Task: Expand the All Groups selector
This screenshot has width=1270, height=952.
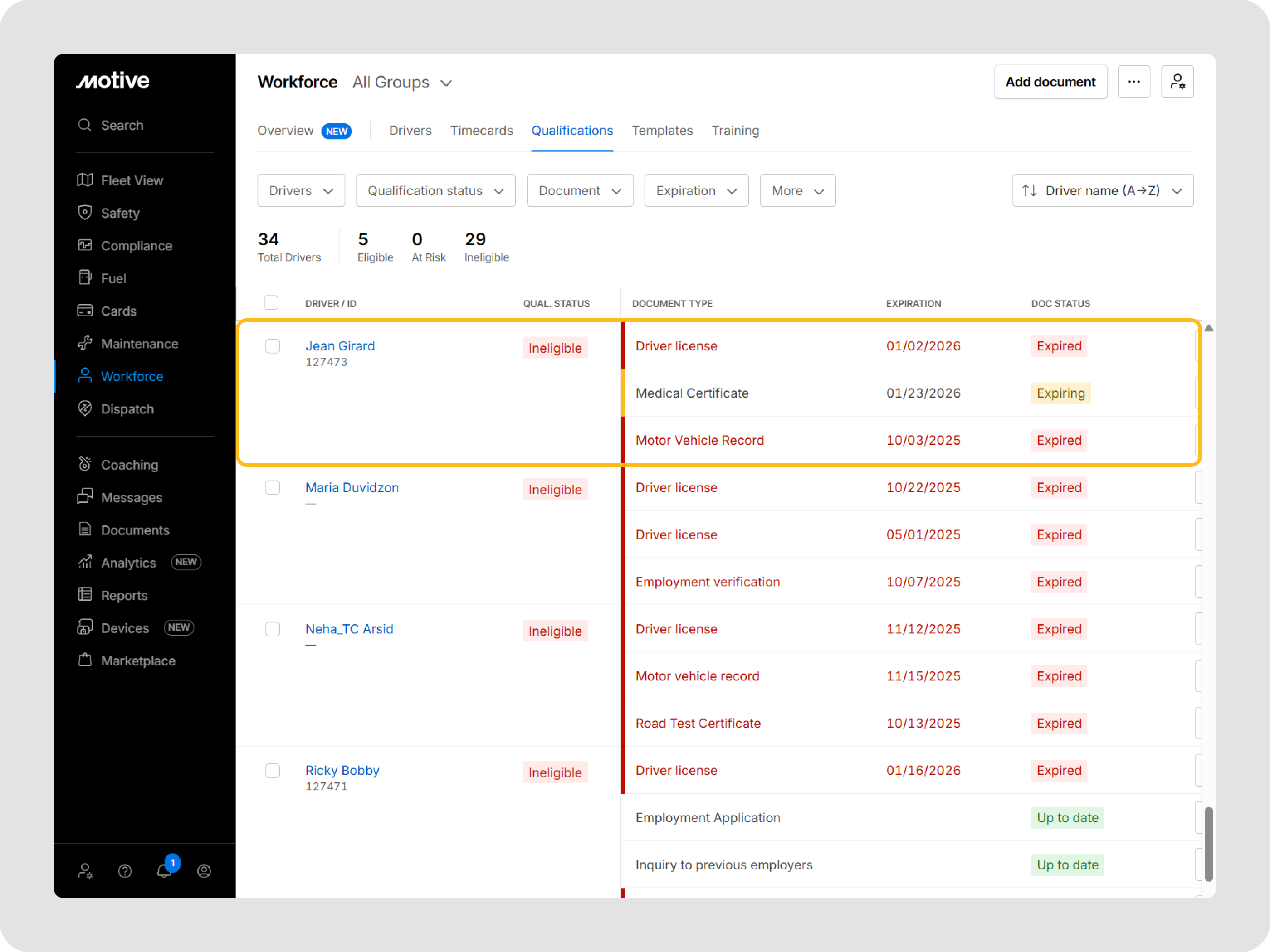Action: tap(402, 83)
